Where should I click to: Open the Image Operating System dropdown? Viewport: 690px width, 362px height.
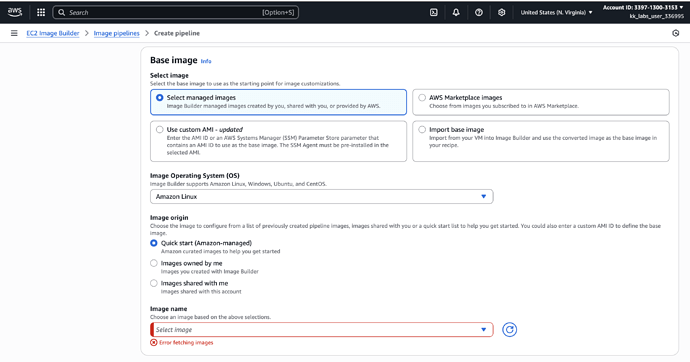click(321, 197)
